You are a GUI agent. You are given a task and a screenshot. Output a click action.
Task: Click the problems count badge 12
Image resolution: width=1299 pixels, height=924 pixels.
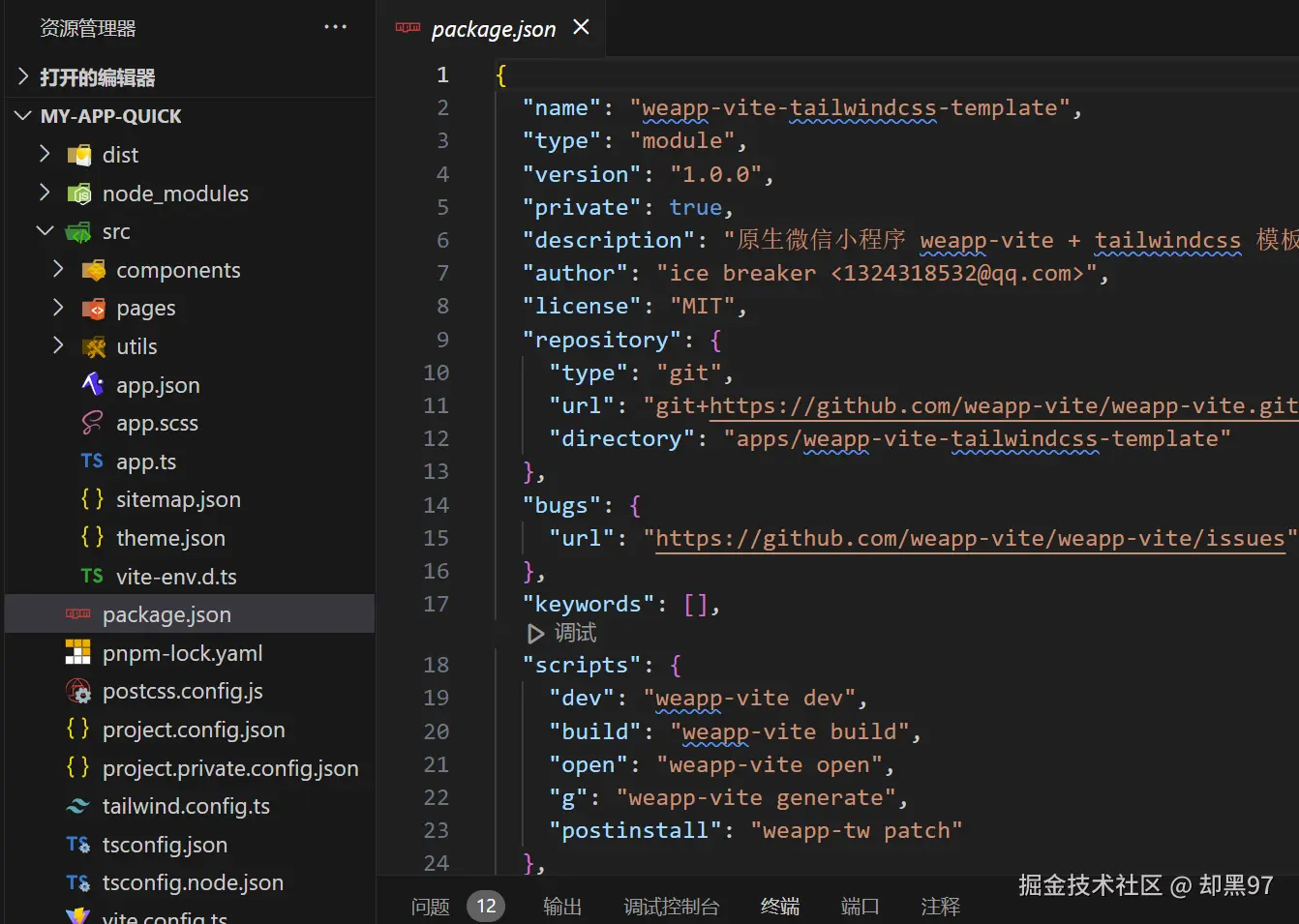pos(486,907)
